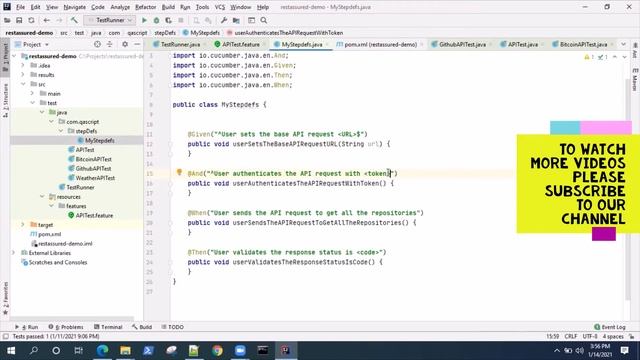Stop process square icon
Image resolution: width=640 pixels, height=360 pixels.
181,20
